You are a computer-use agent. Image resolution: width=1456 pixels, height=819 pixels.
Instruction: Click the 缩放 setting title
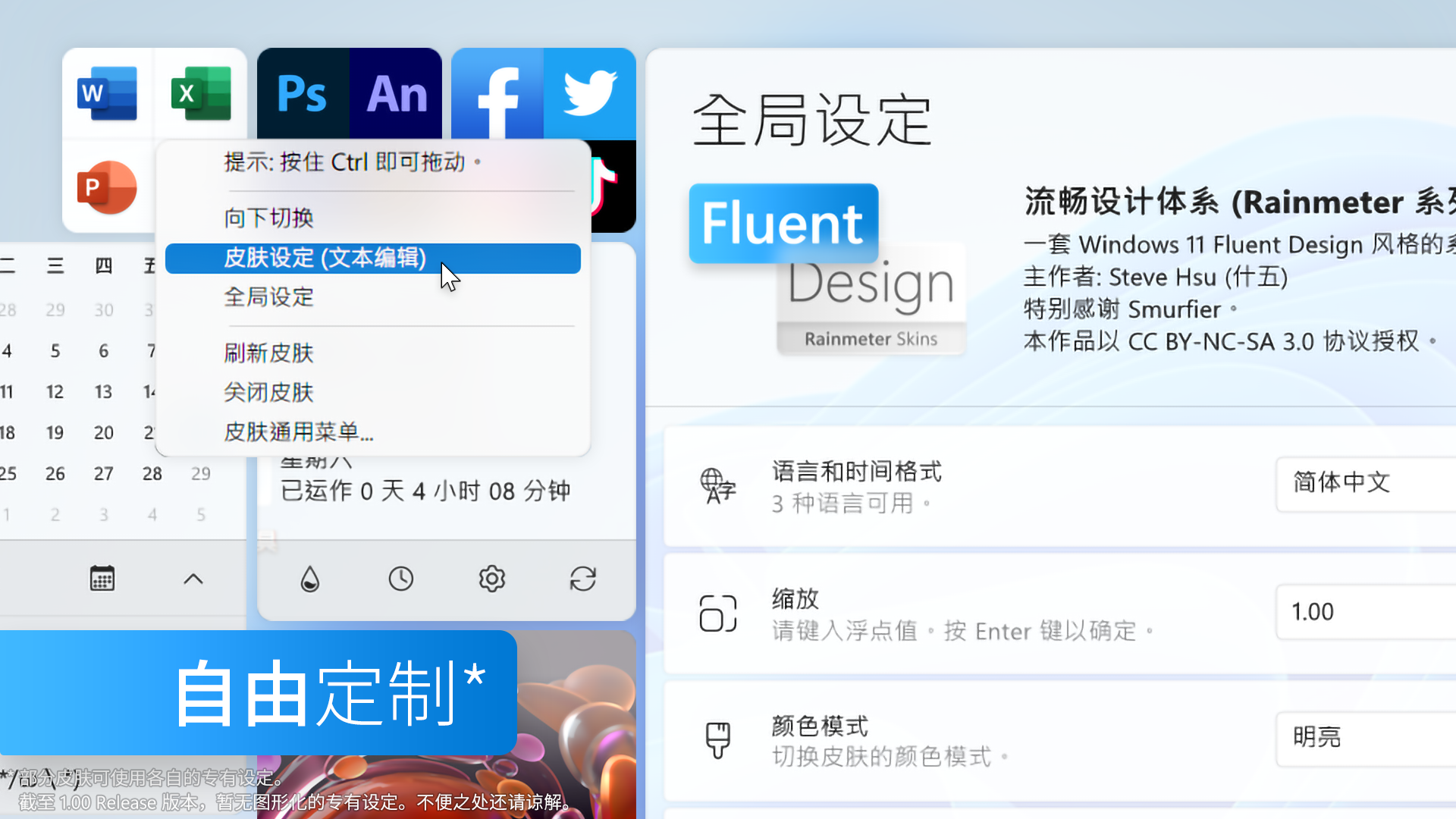tap(795, 599)
